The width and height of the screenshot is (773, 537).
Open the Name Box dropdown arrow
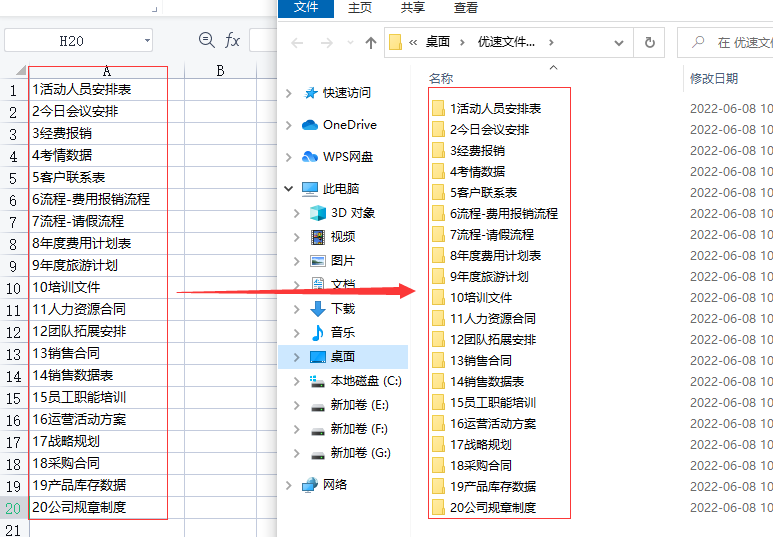coord(147,40)
